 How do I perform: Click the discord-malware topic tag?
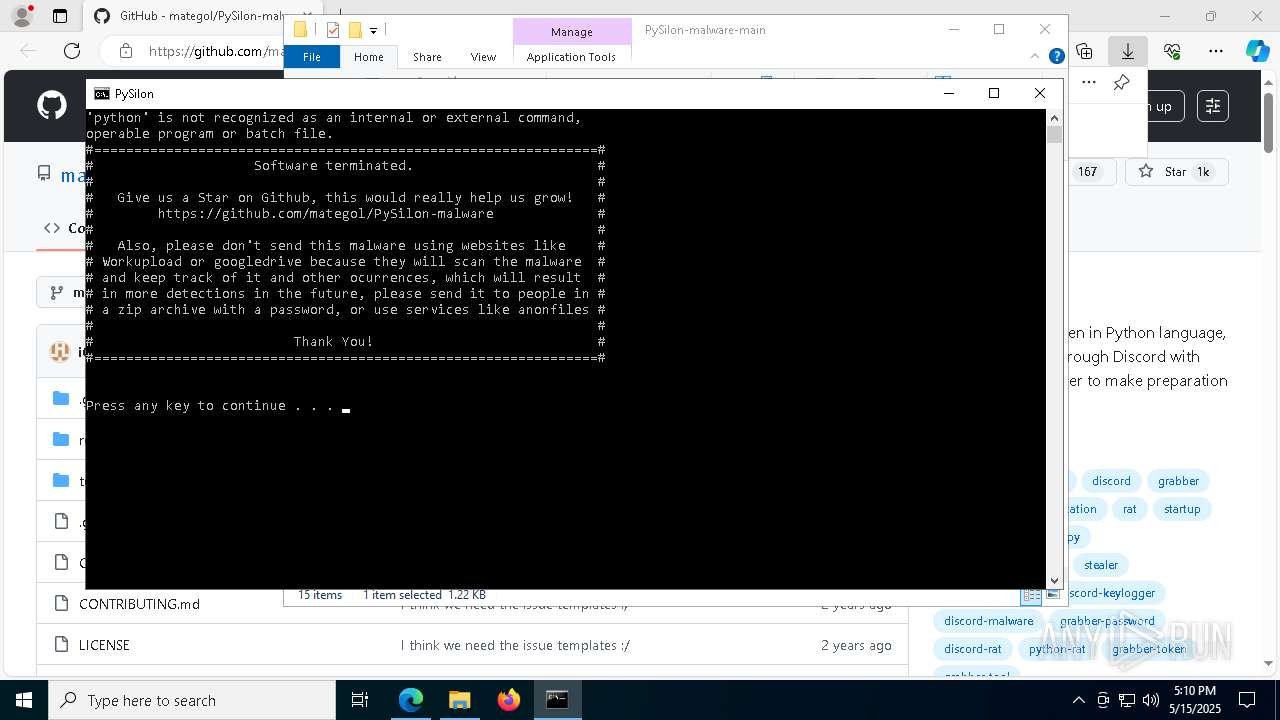pos(988,621)
